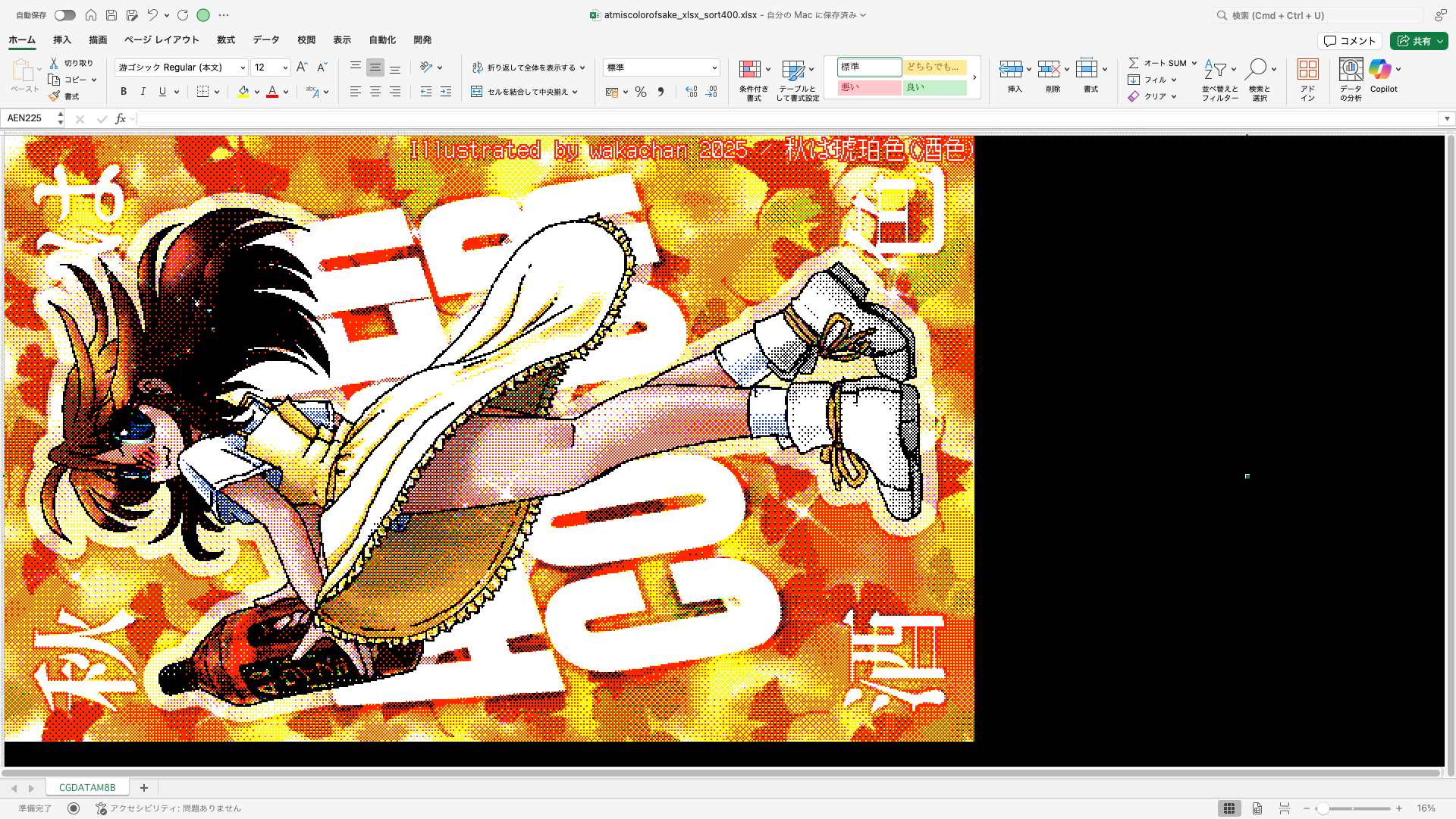The width and height of the screenshot is (1456, 819).
Task: Click the percent style icon
Action: tap(641, 92)
